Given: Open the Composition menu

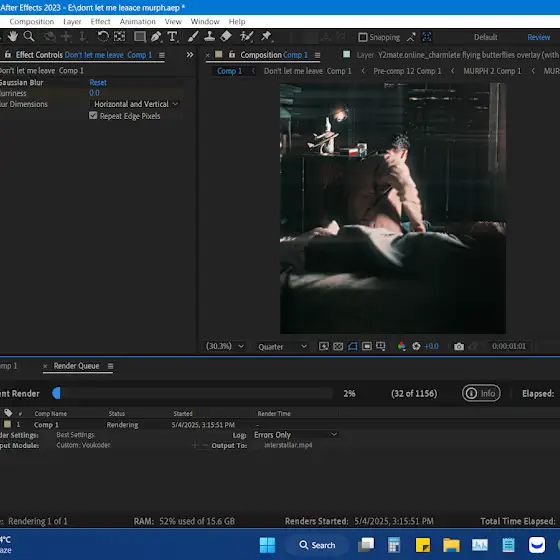Looking at the screenshot, I should 32,21.
